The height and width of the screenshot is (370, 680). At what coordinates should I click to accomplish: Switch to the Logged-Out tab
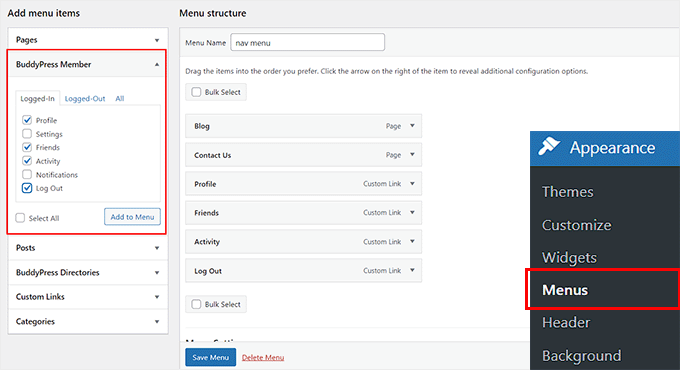pos(85,98)
